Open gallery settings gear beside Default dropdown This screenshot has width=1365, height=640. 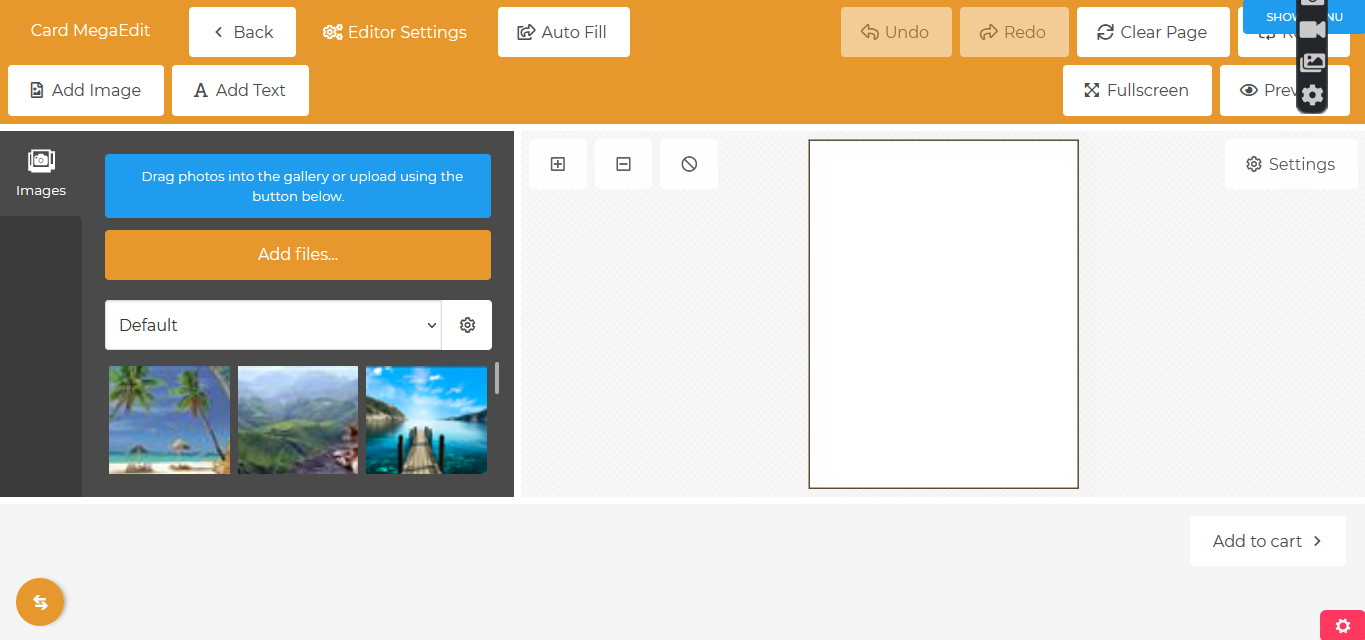pos(467,325)
